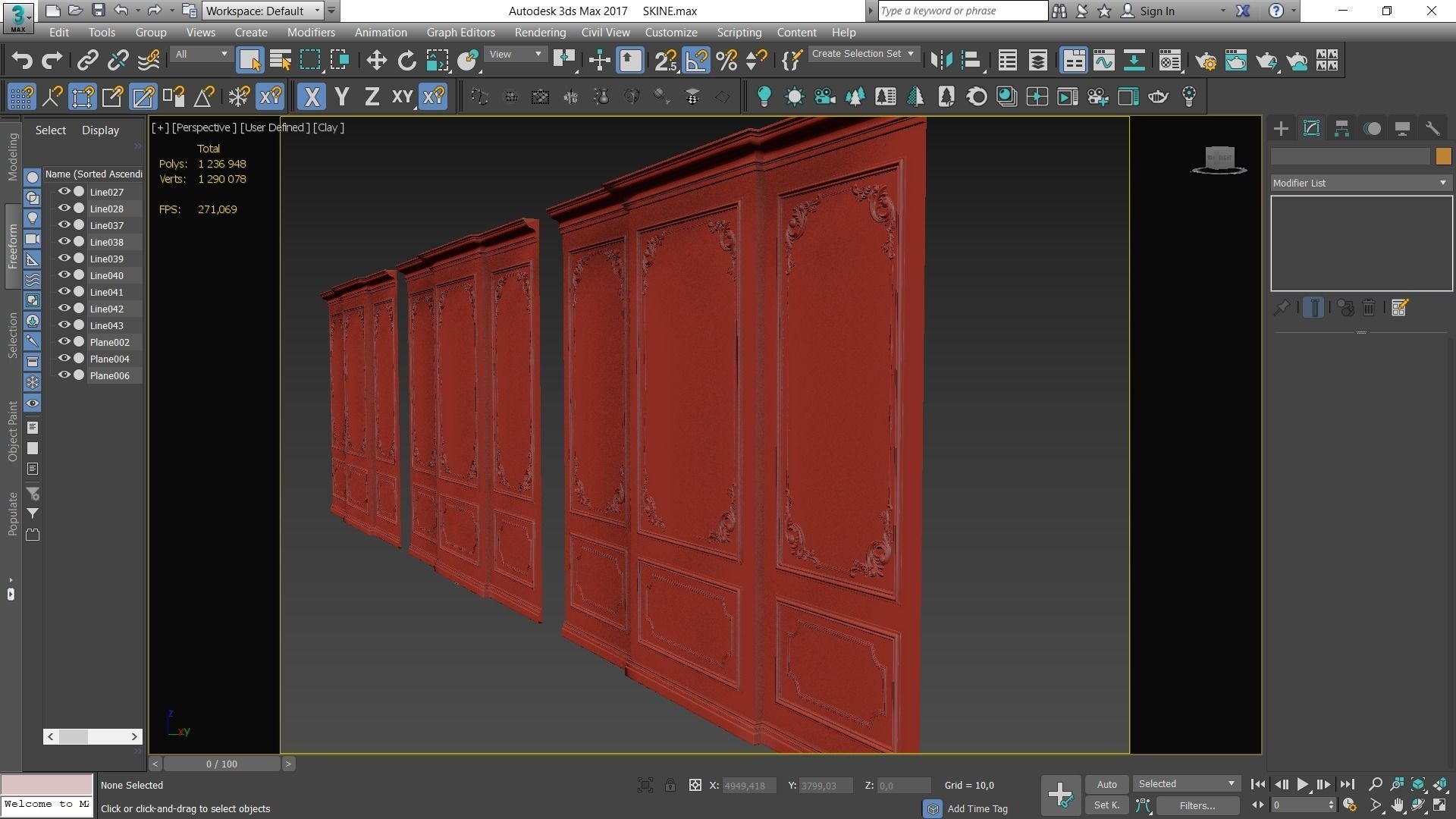Open the Scripting menu
The height and width of the screenshot is (819, 1456).
click(739, 33)
